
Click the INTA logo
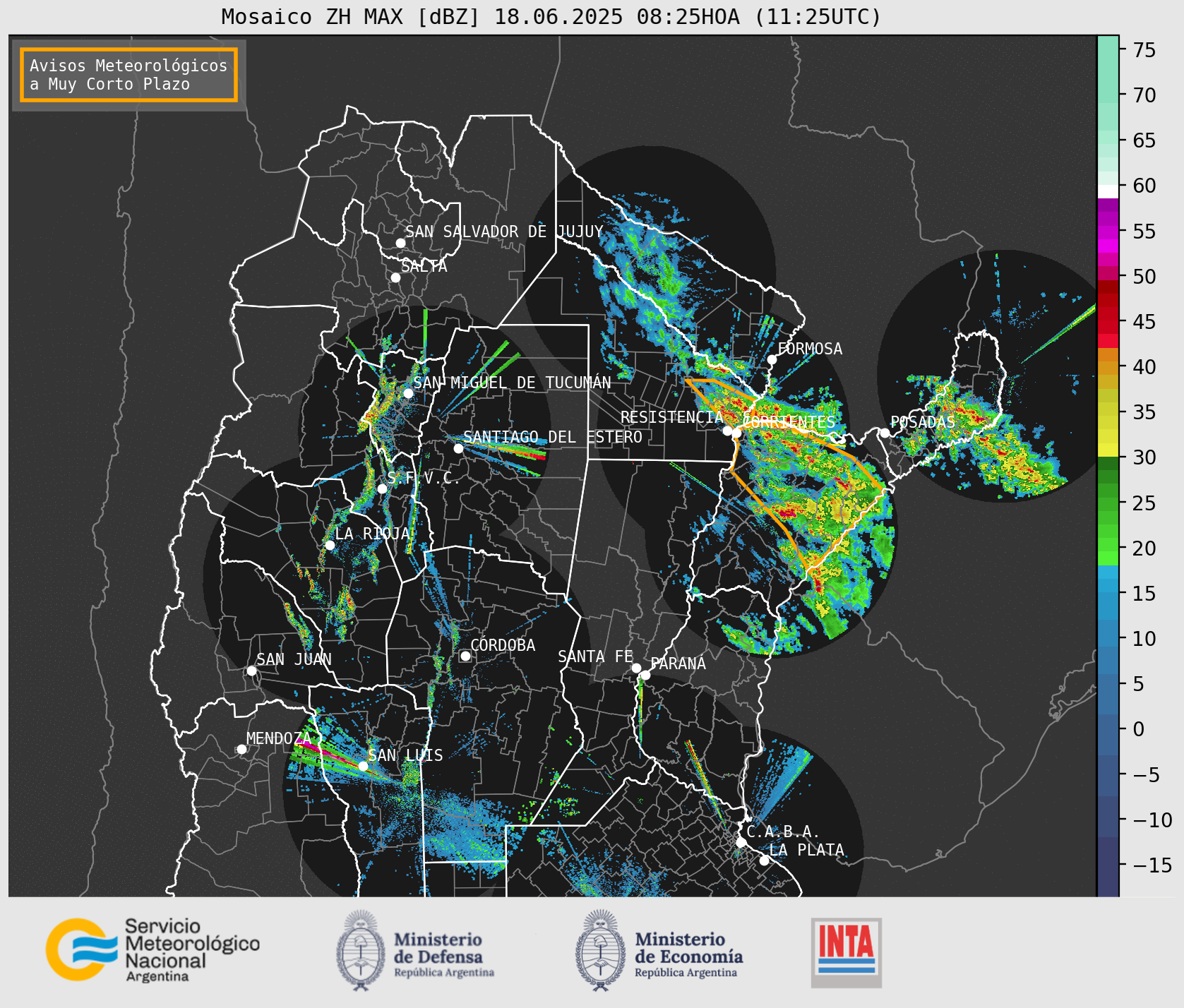[847, 952]
